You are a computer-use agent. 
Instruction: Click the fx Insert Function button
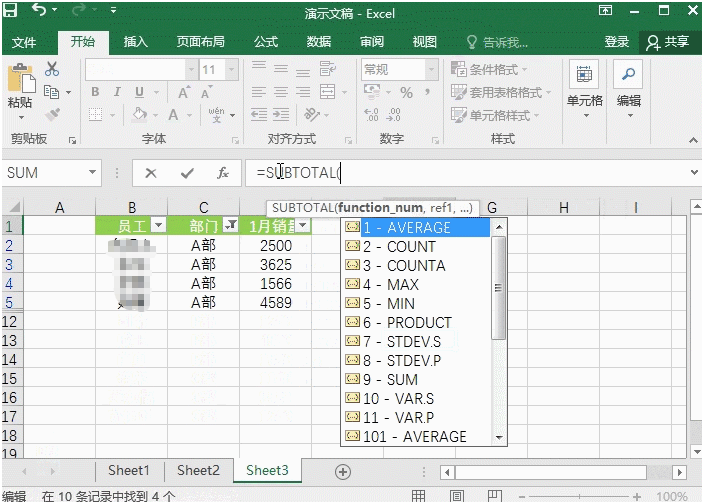[x=223, y=173]
